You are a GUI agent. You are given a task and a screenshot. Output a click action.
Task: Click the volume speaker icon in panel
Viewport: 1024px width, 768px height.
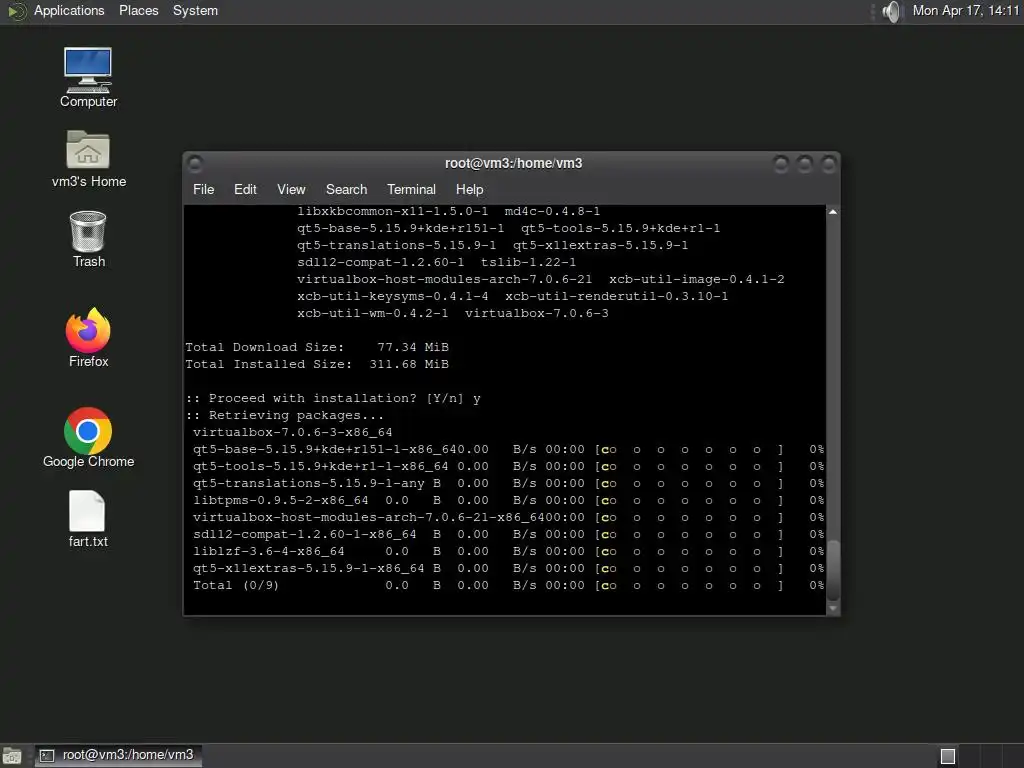point(891,11)
